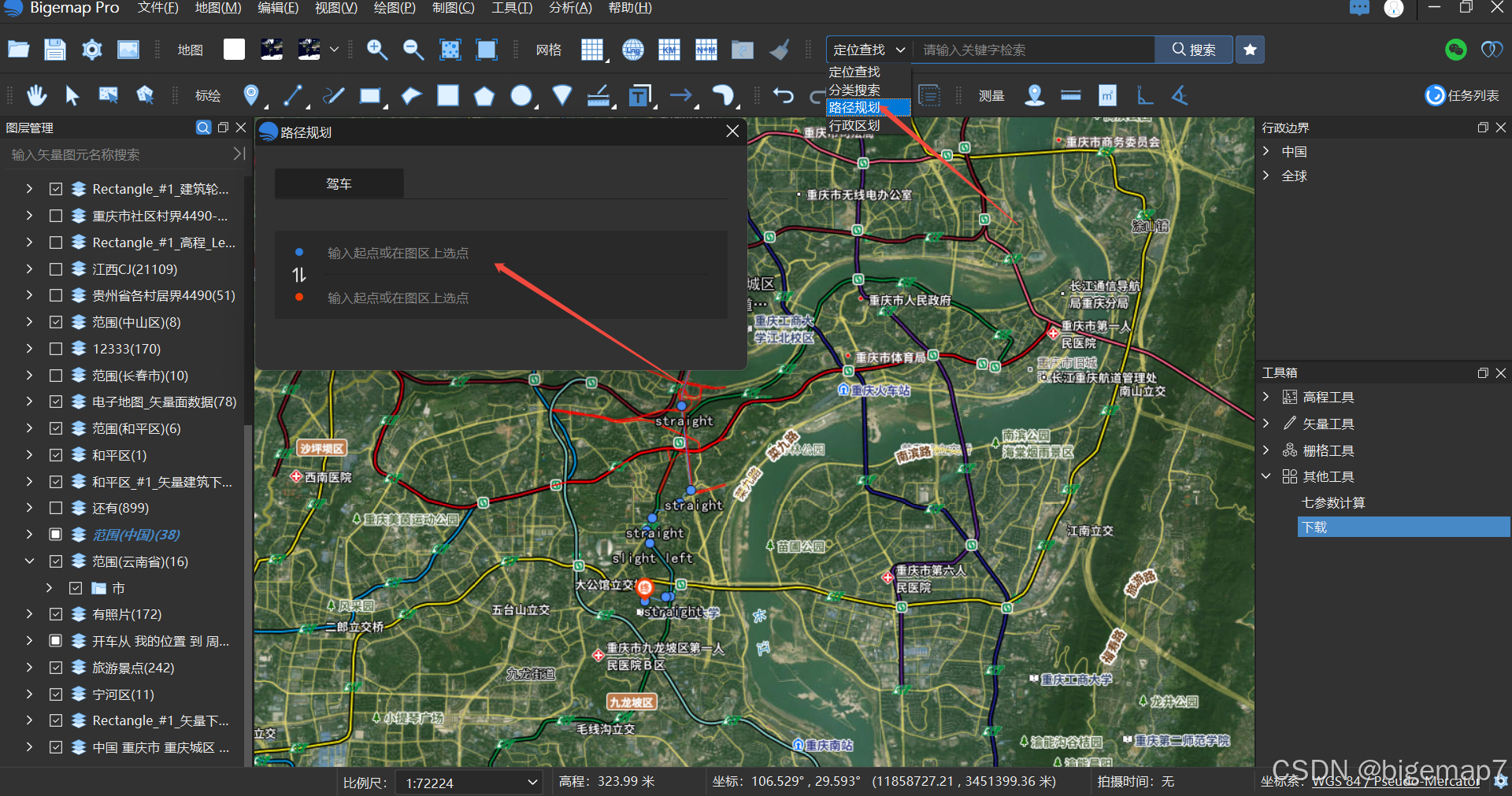
Task: Expand the 全球 administrative boundary node
Action: [1266, 176]
